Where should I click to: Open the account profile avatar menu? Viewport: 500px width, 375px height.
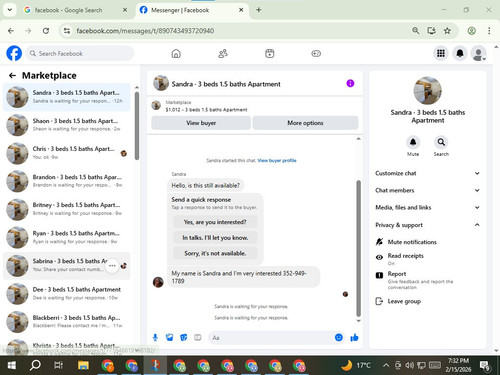pyautogui.click(x=478, y=53)
